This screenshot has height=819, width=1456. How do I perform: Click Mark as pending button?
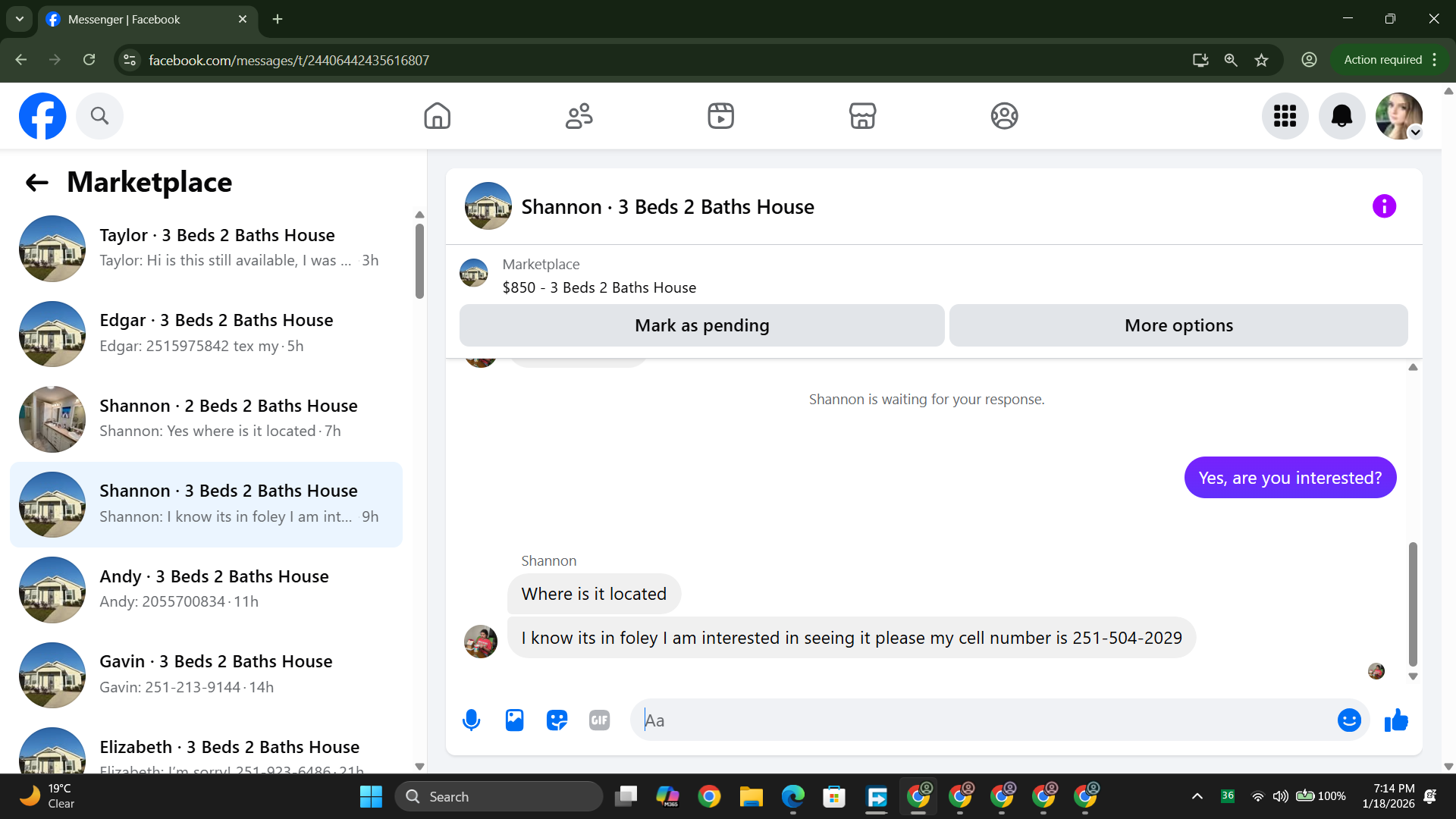701,325
